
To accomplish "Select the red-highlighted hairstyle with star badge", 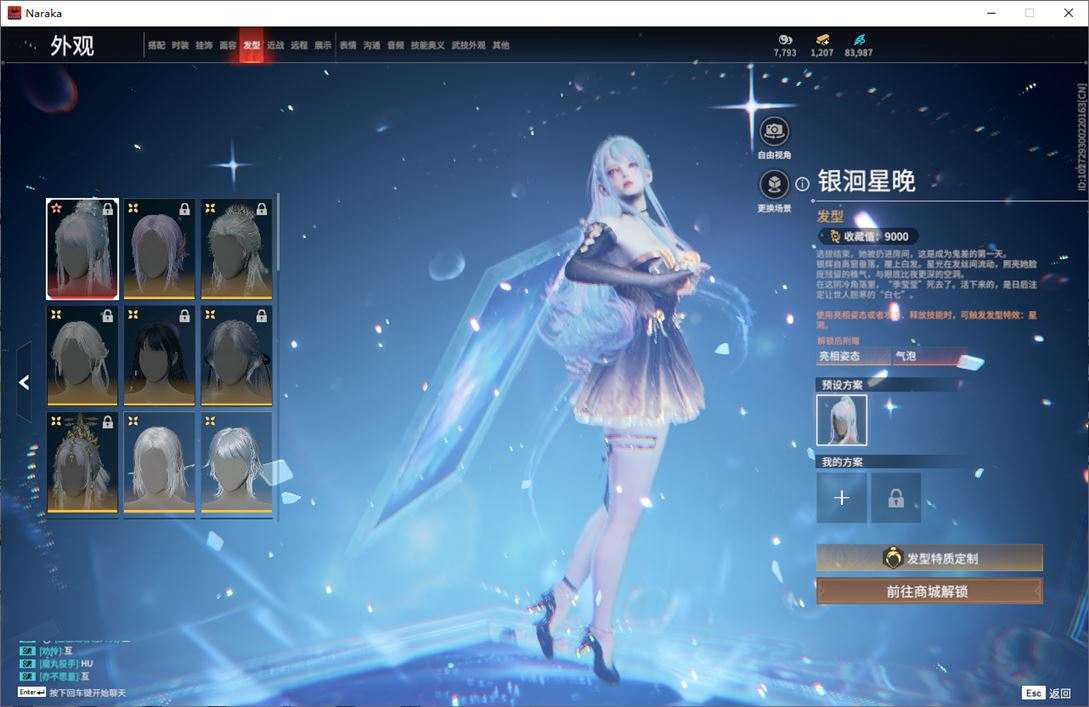I will point(83,249).
